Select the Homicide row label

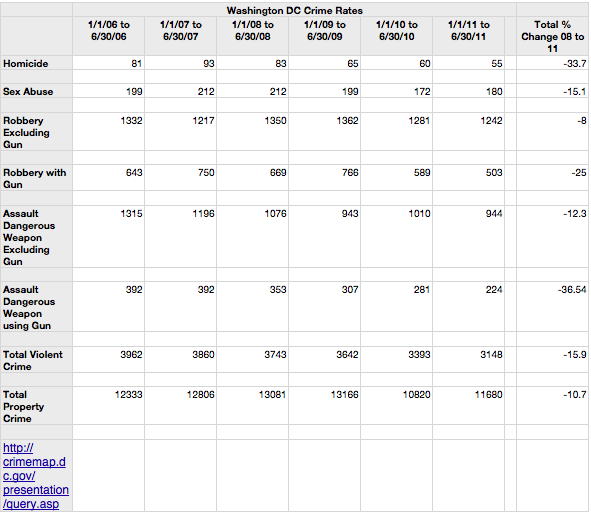26,63
